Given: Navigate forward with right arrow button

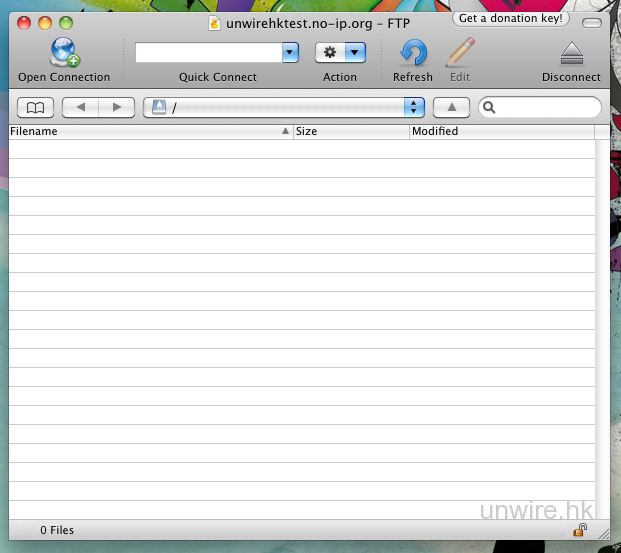Looking at the screenshot, I should (x=117, y=107).
